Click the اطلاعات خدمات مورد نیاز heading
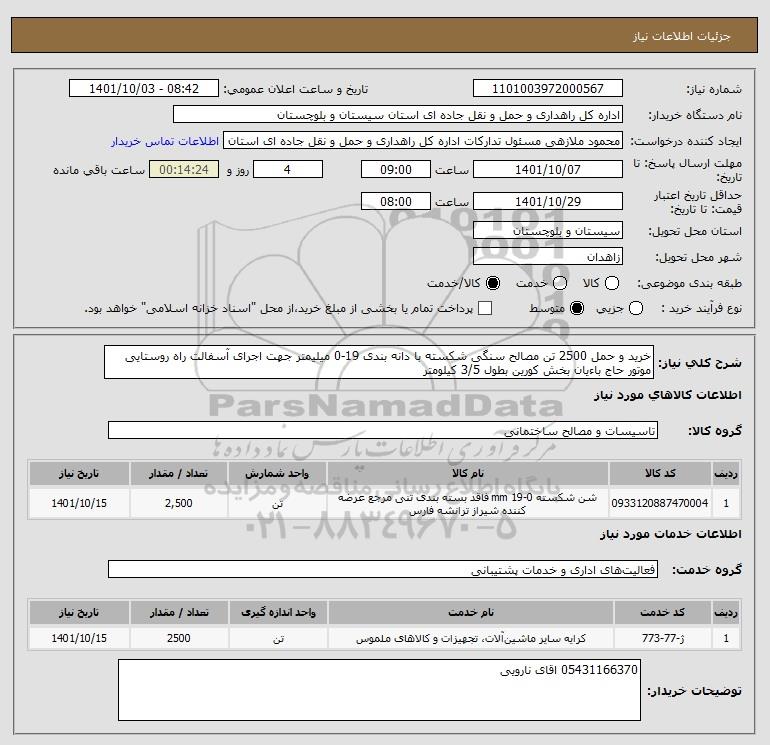 point(670,534)
